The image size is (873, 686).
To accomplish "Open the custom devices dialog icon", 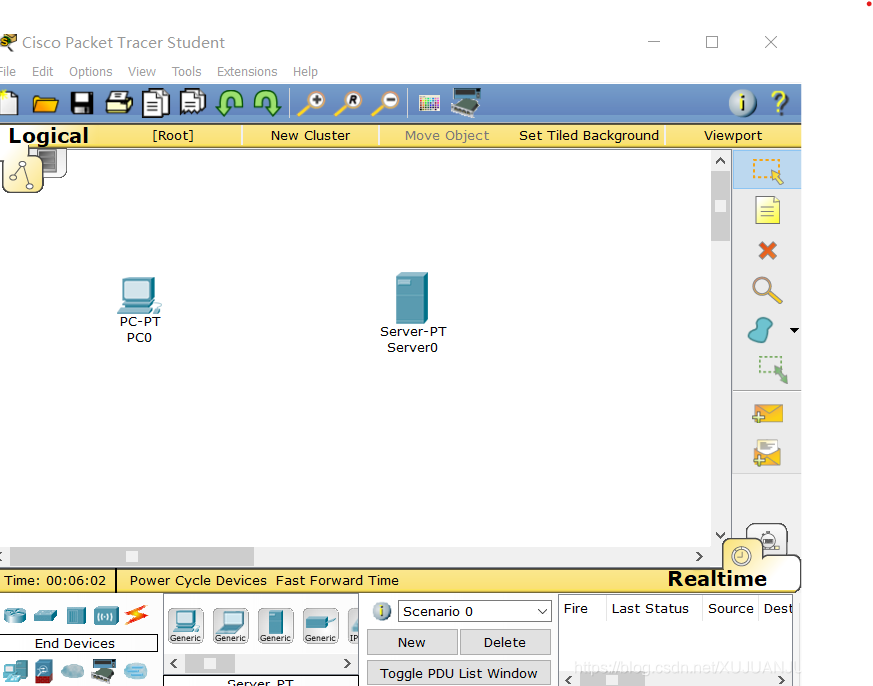I will [x=465, y=102].
